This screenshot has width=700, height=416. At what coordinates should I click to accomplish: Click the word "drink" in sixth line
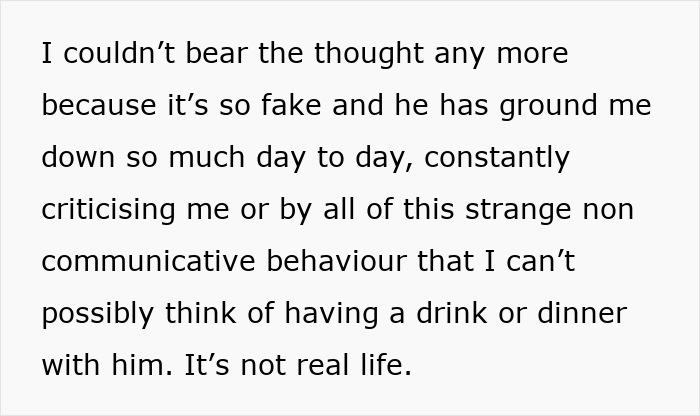[x=452, y=313]
